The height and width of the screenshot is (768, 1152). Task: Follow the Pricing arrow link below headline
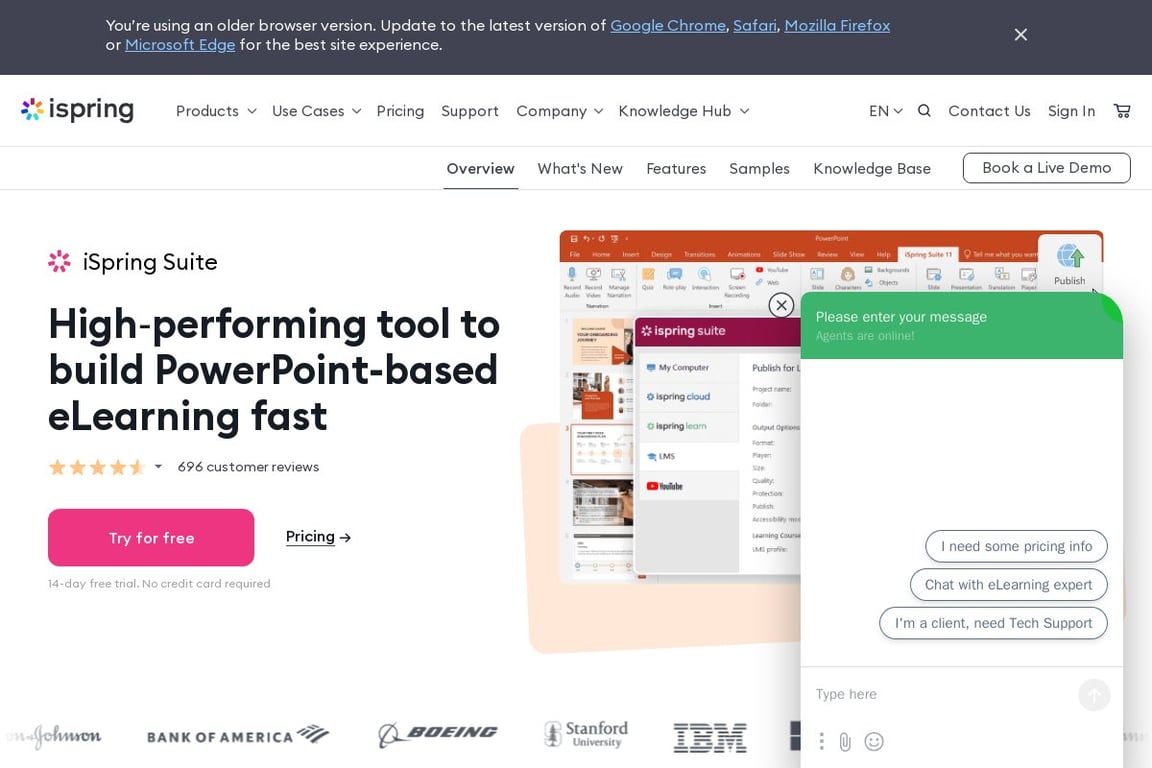318,536
